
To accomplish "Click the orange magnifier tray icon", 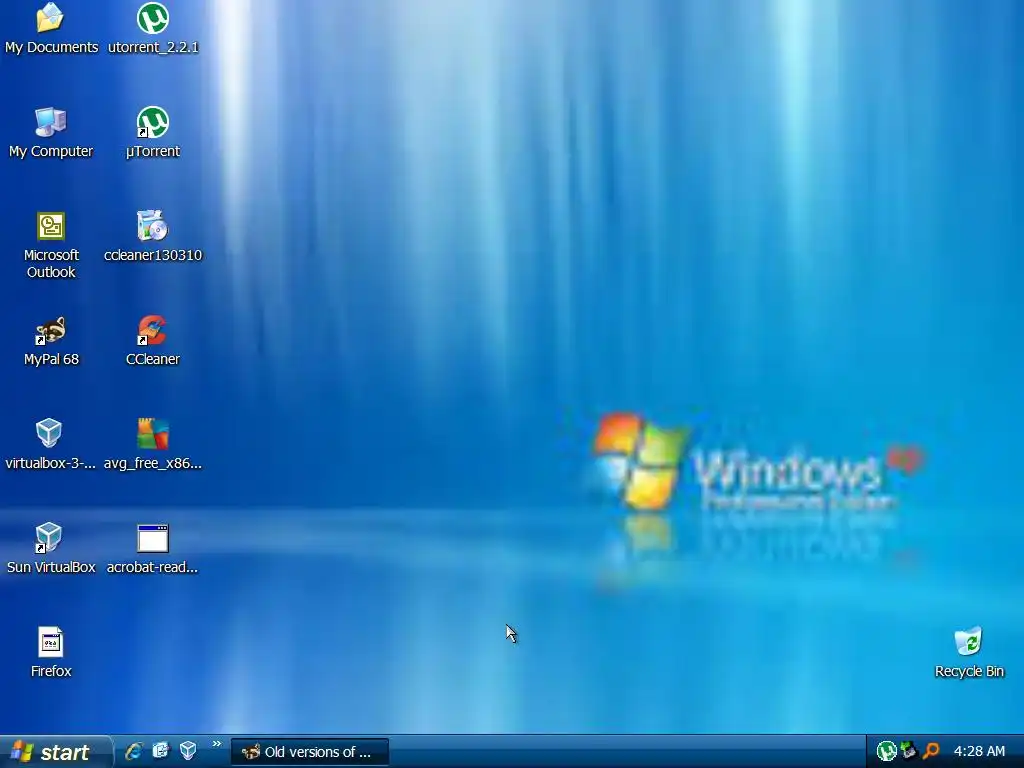I will click(931, 751).
